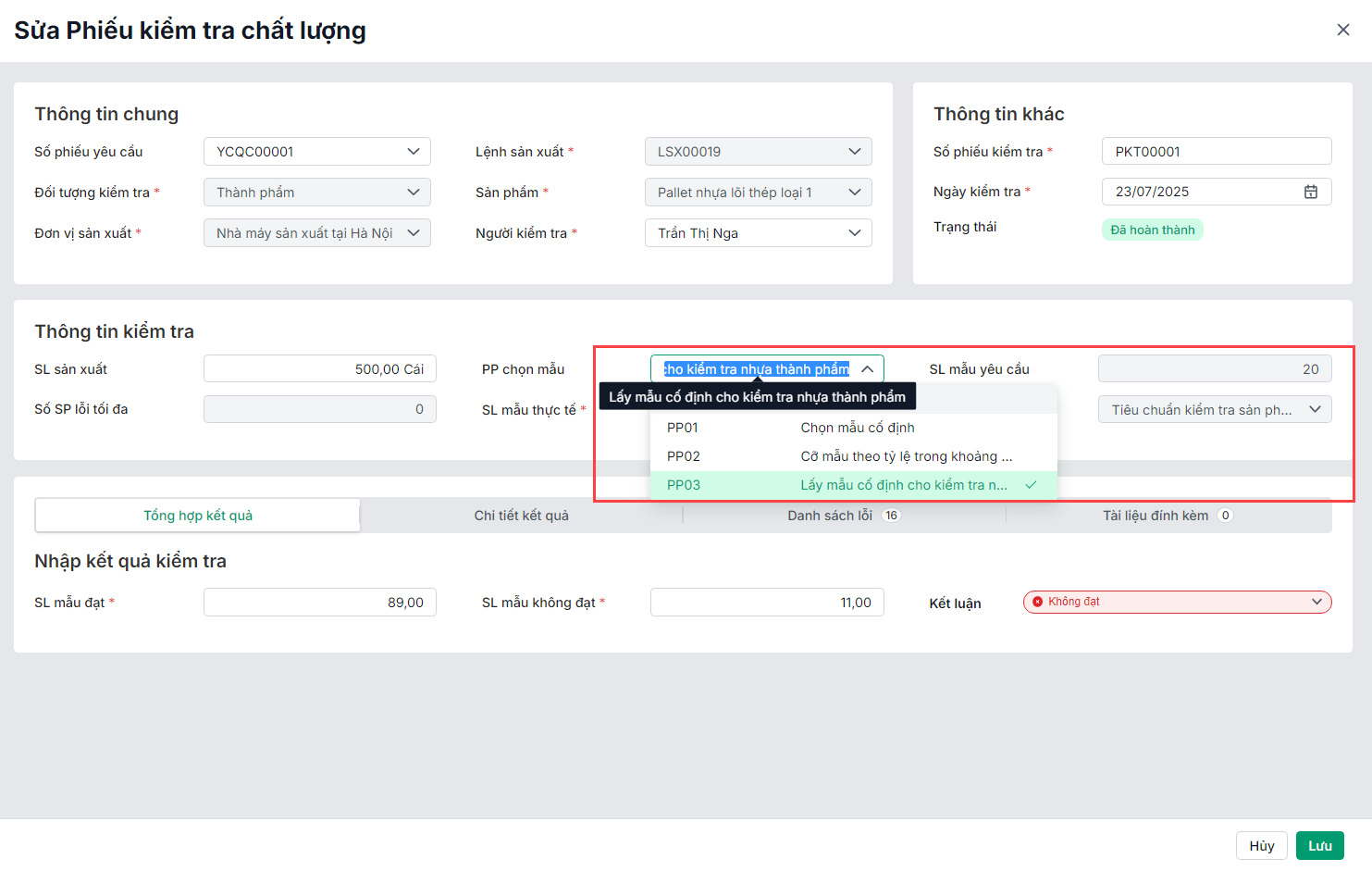The image size is (1372, 871).
Task: Click the SL mẫu đạt input field
Action: (x=319, y=603)
